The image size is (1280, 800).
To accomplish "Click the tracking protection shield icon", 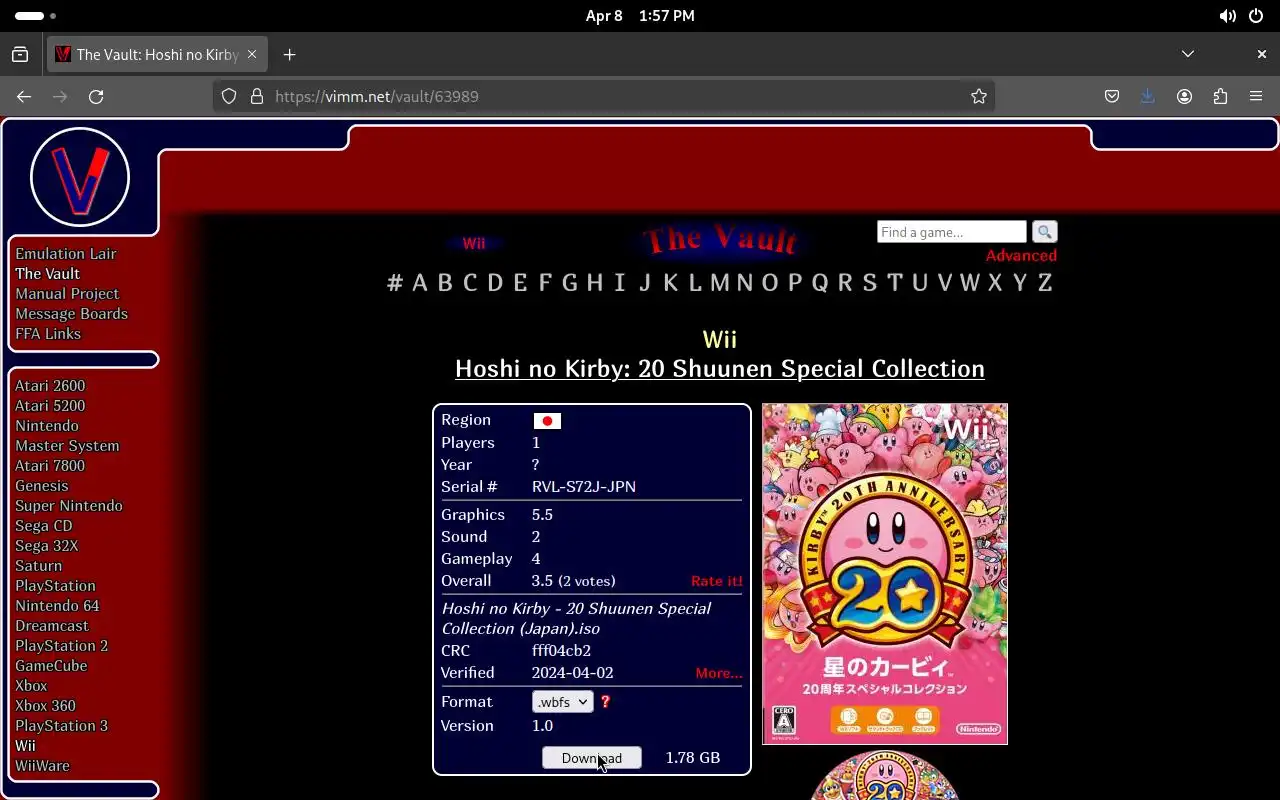I will 229,96.
